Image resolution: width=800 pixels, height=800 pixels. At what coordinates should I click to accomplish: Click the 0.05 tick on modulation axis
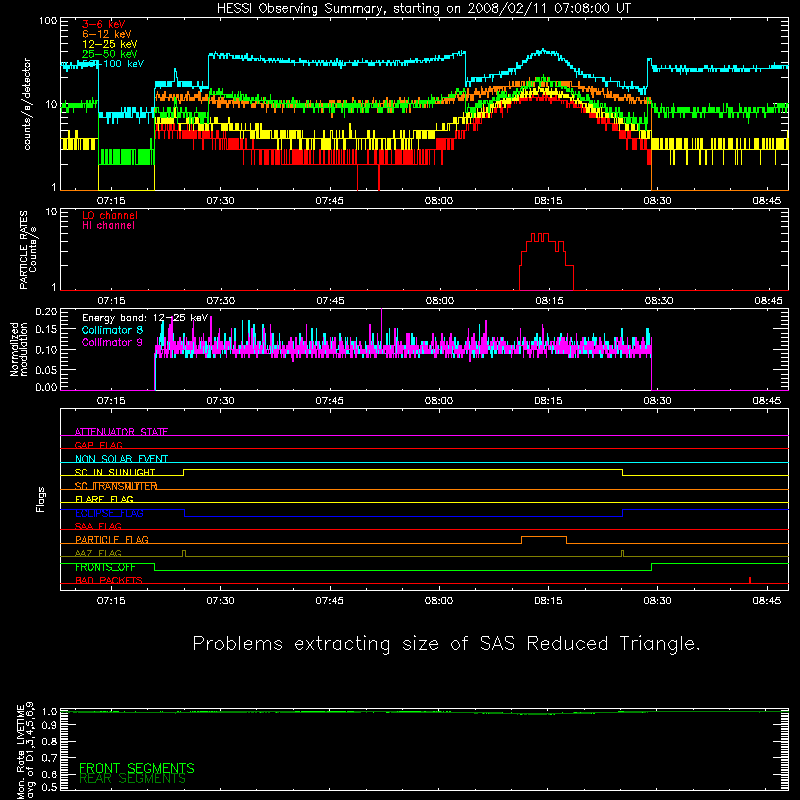click(x=46, y=369)
